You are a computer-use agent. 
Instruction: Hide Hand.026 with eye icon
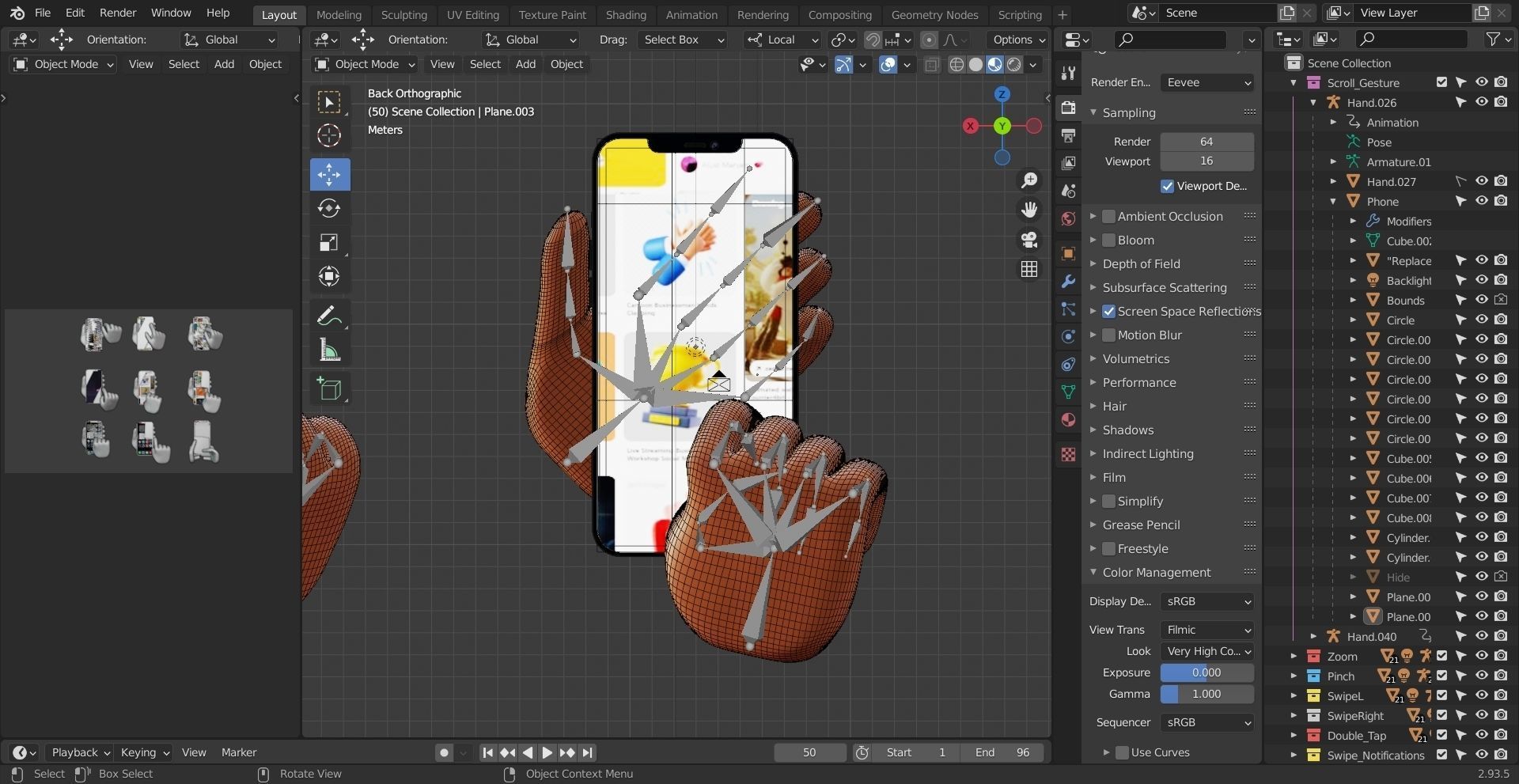click(x=1482, y=102)
